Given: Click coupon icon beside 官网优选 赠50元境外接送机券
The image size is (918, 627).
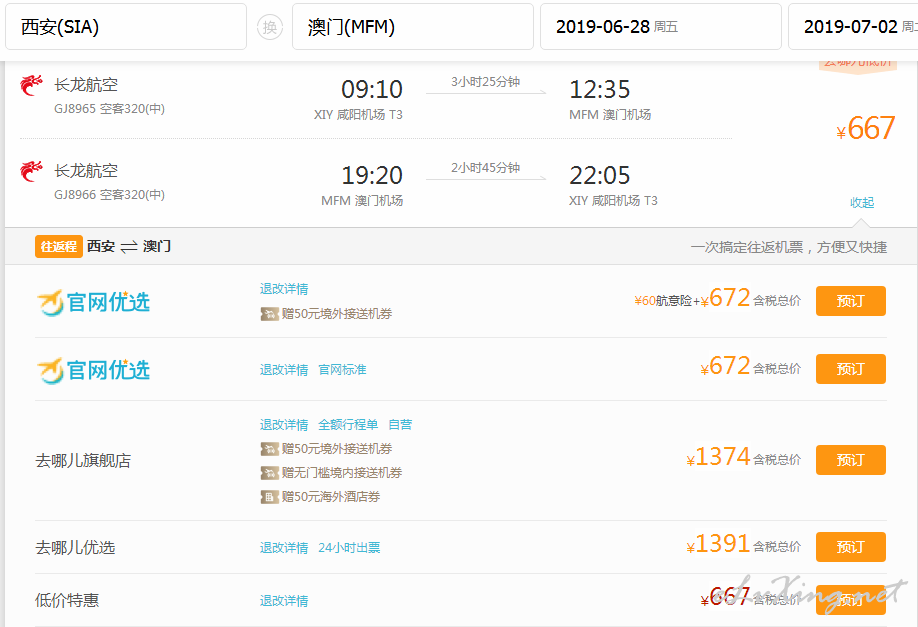Looking at the screenshot, I should click(269, 314).
